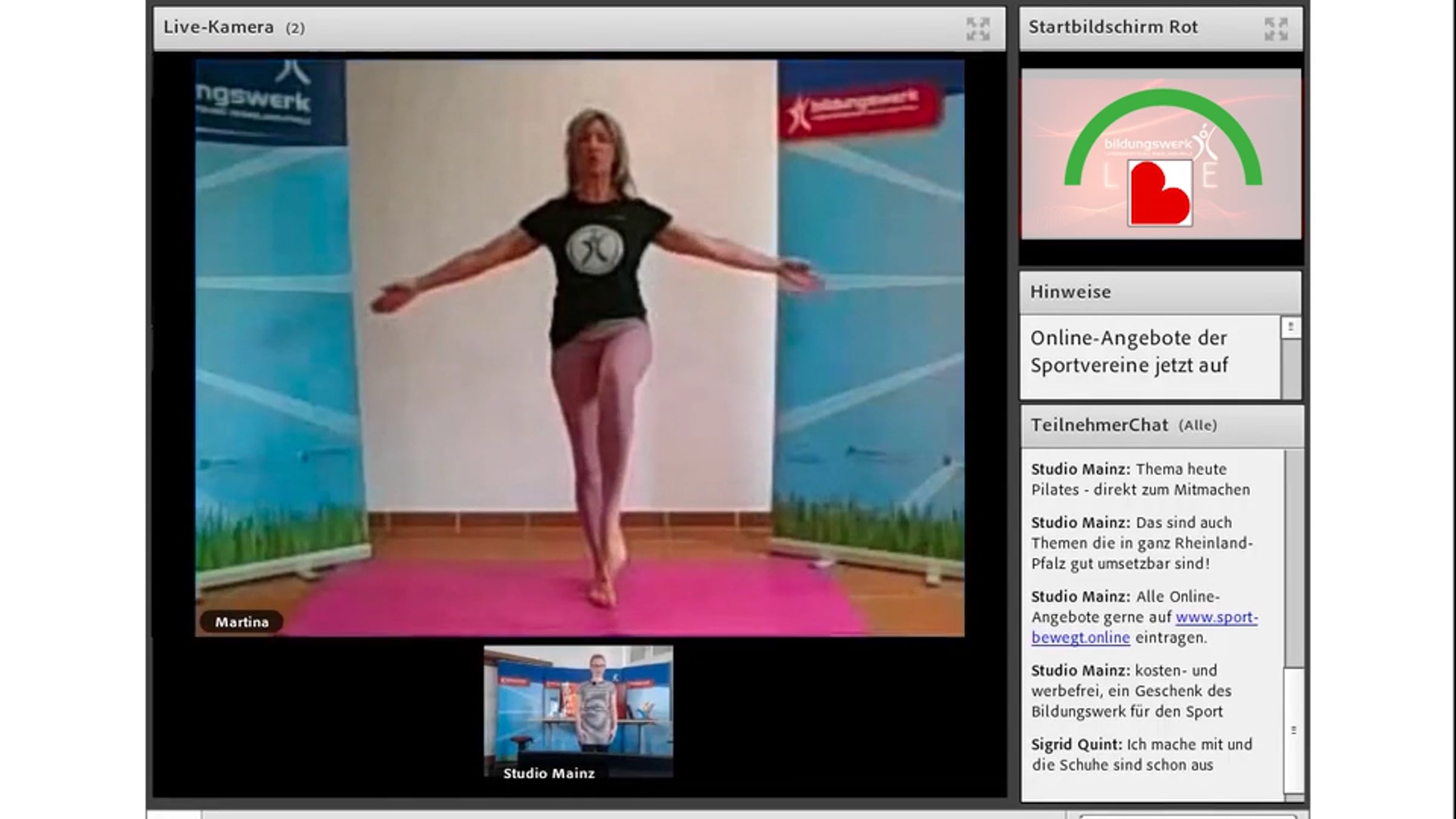
Task: Click the Online-Angebote der Sportvereine note text
Action: tap(1128, 351)
